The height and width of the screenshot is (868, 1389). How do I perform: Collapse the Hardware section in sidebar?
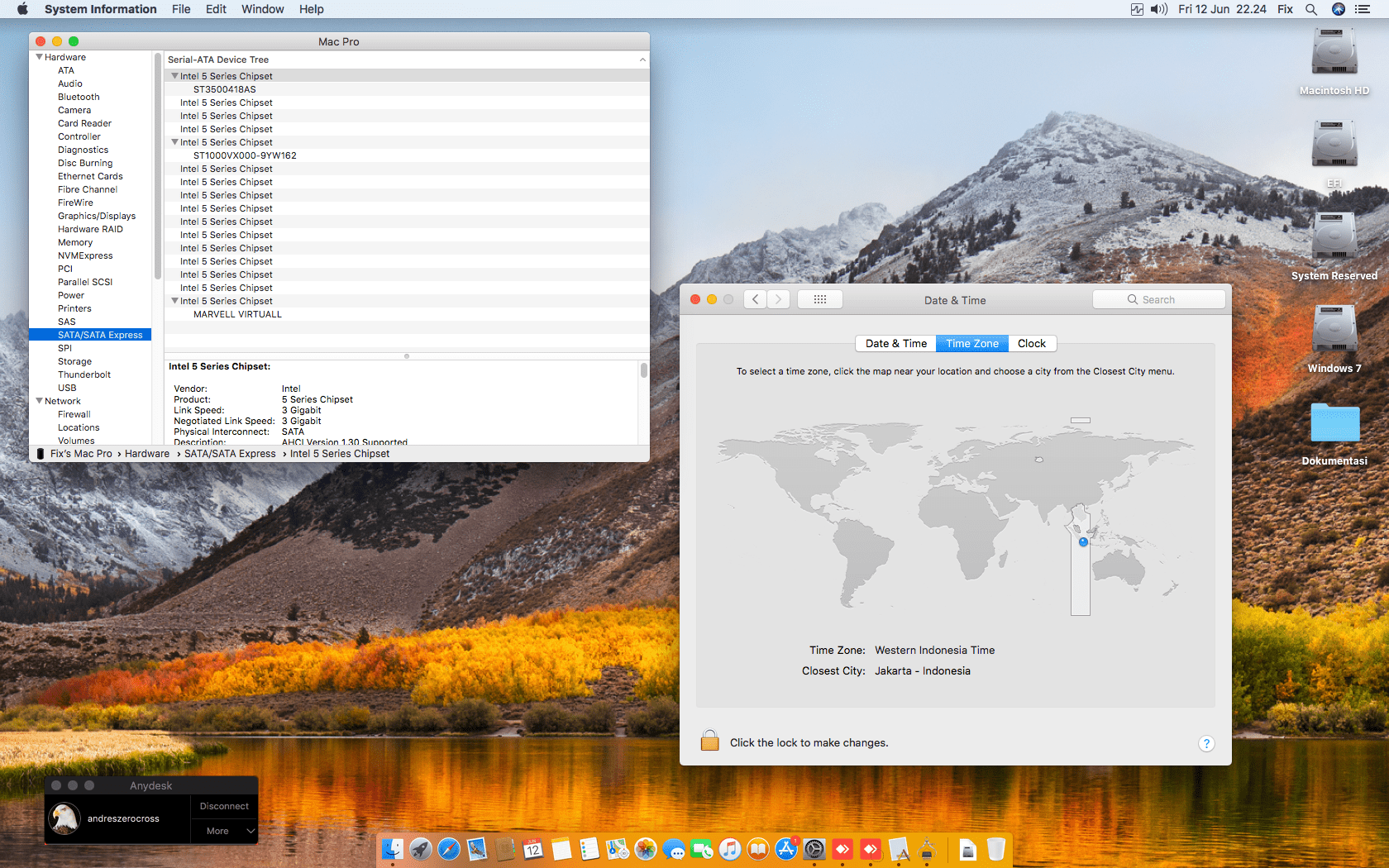pos(39,57)
